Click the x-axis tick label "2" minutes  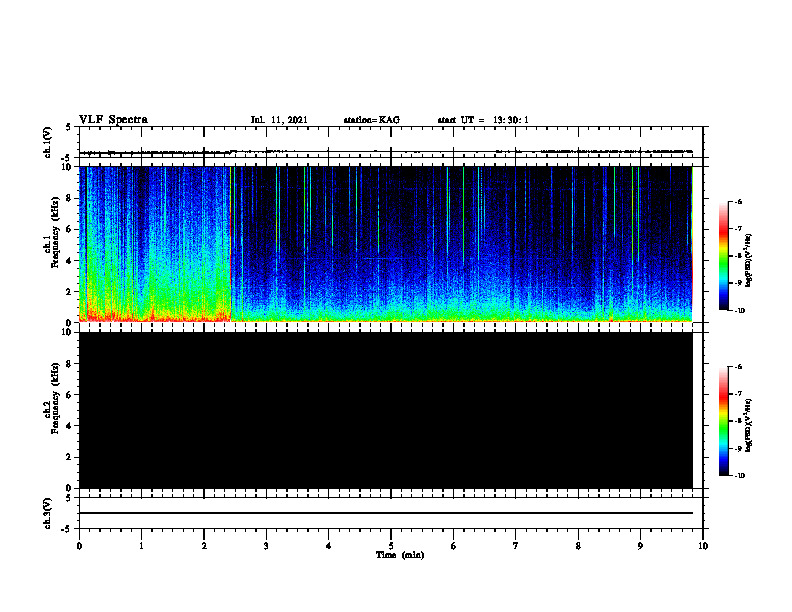tap(204, 546)
